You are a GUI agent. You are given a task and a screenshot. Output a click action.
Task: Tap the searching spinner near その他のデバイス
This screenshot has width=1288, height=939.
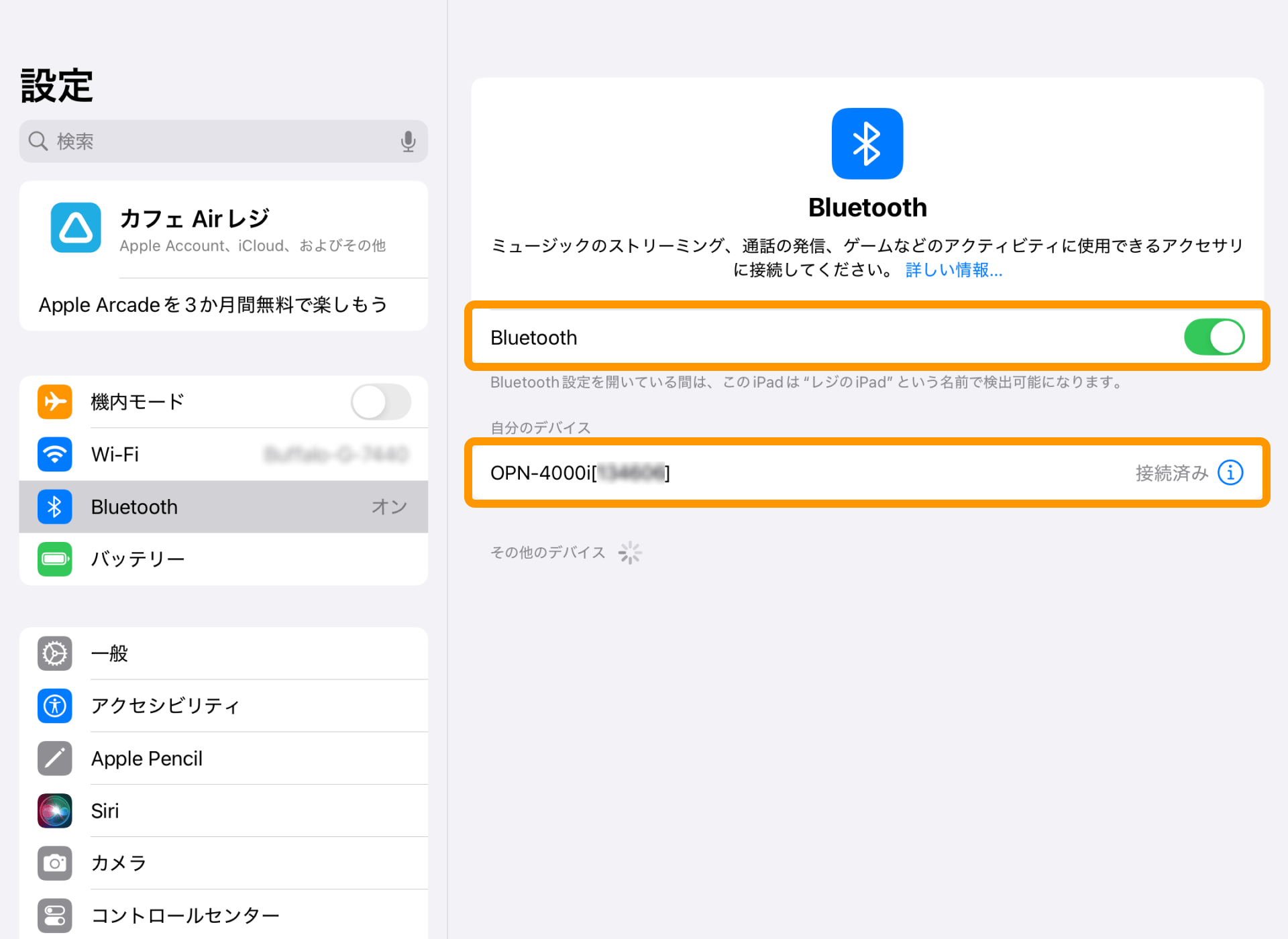pyautogui.click(x=630, y=553)
